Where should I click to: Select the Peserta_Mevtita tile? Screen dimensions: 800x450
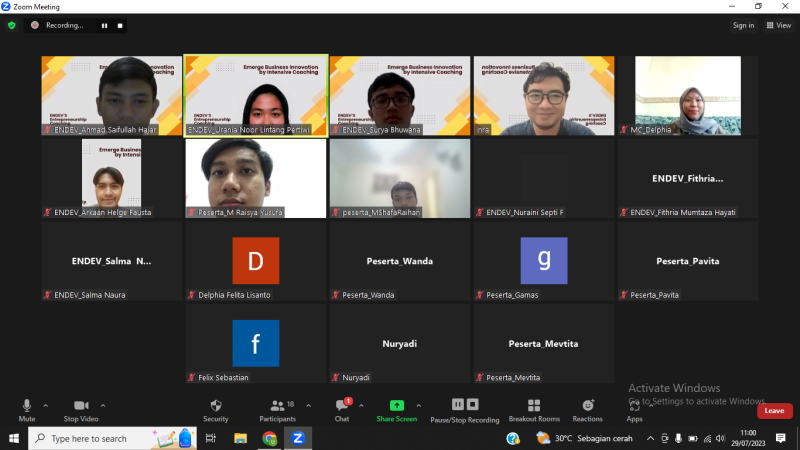pos(544,344)
